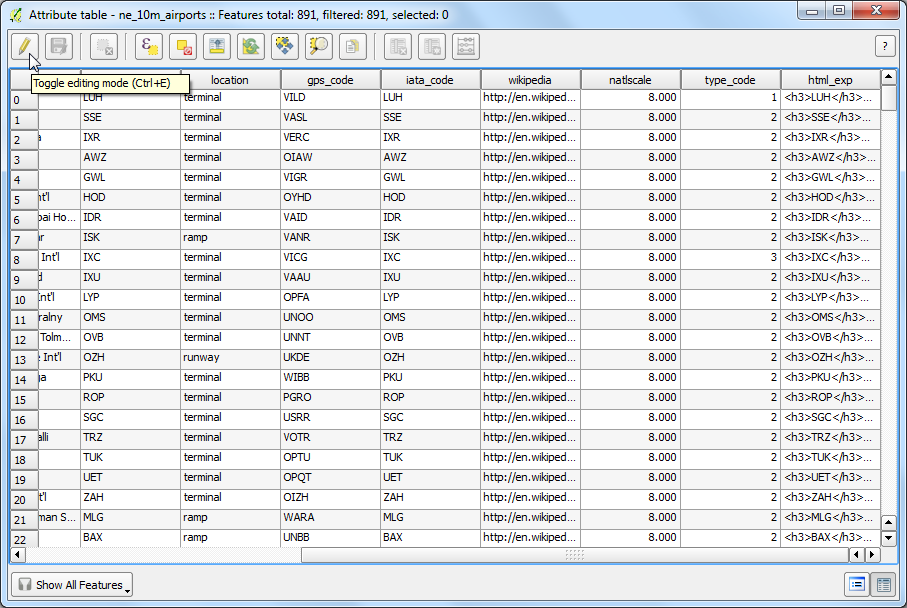
Task: Click the New column icon
Action: pyautogui.click(x=432, y=46)
